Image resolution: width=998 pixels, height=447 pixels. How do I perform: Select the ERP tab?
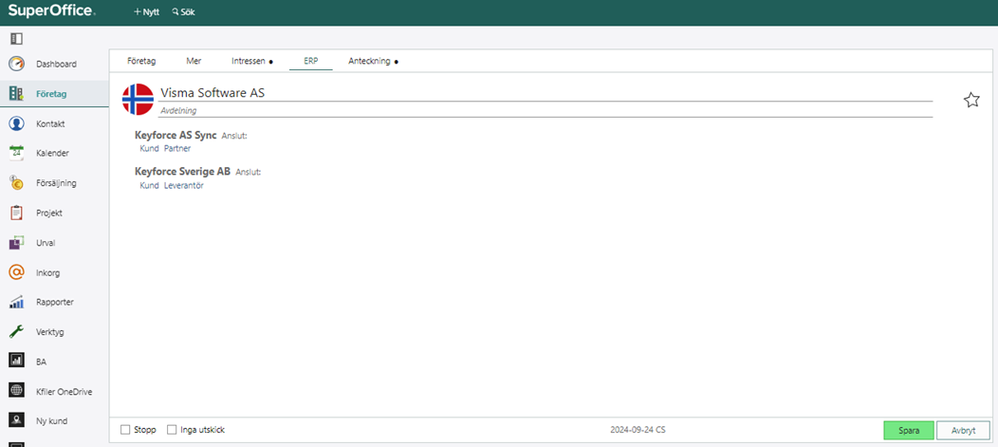tap(311, 61)
